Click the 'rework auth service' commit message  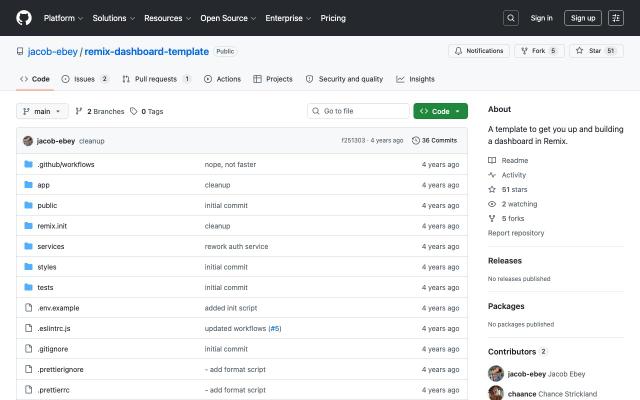pos(236,246)
